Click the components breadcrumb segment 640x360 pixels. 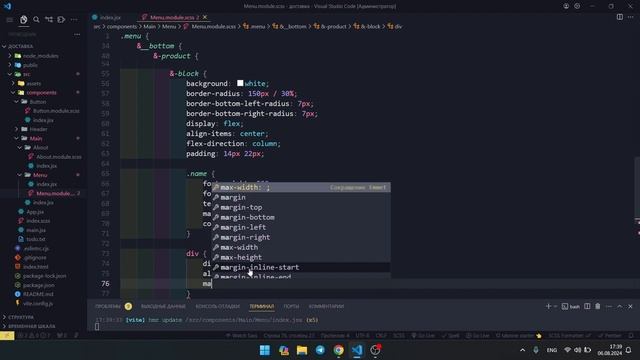click(x=122, y=26)
